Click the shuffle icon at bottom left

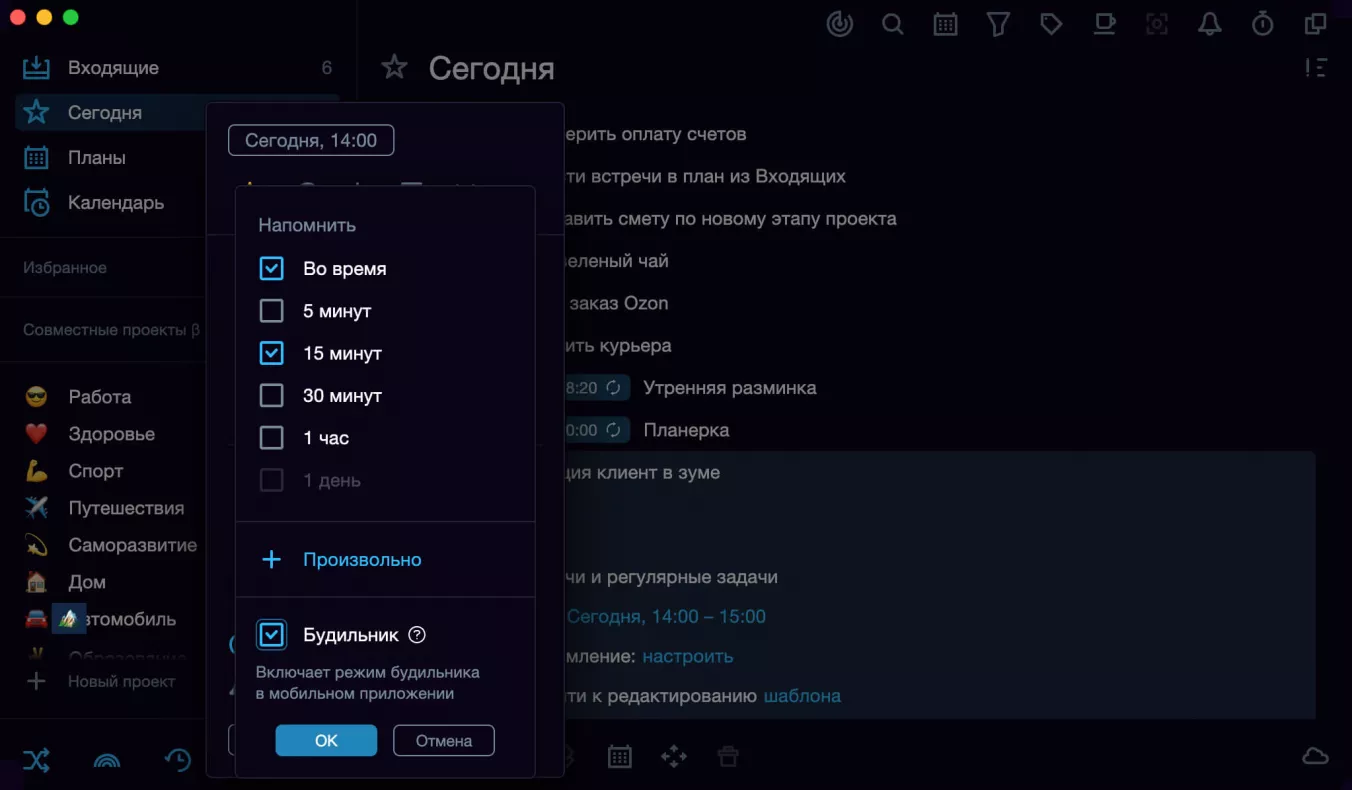(36, 760)
